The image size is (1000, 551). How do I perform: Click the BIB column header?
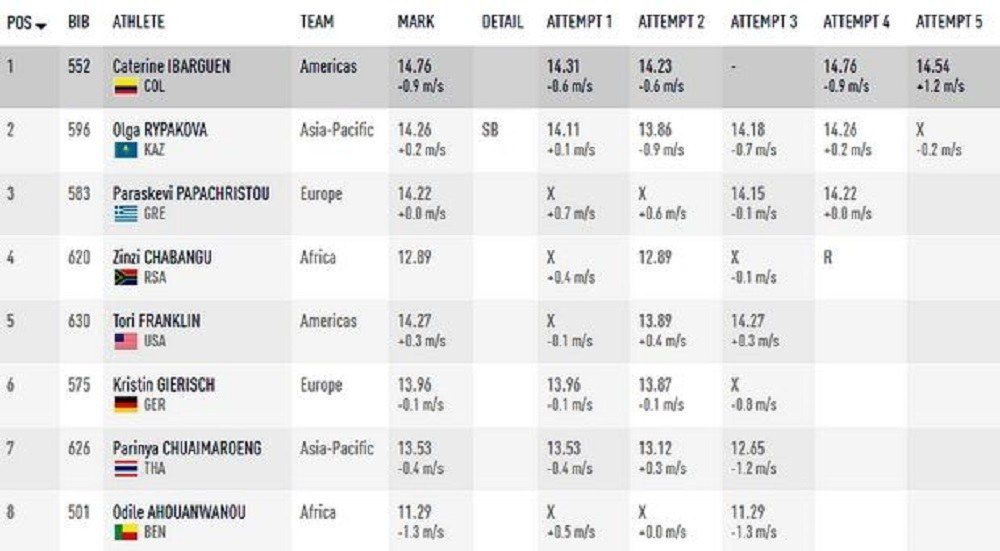click(x=78, y=22)
